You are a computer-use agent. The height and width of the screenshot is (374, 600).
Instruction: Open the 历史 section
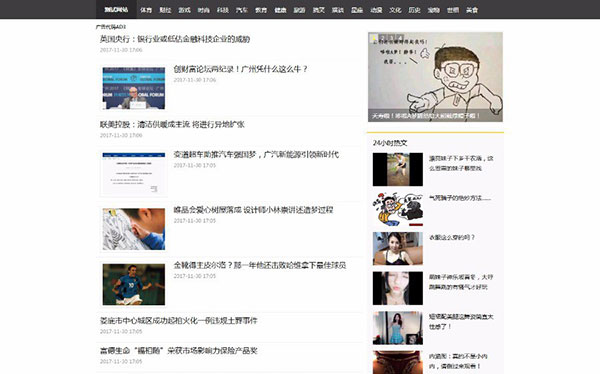[x=414, y=10]
